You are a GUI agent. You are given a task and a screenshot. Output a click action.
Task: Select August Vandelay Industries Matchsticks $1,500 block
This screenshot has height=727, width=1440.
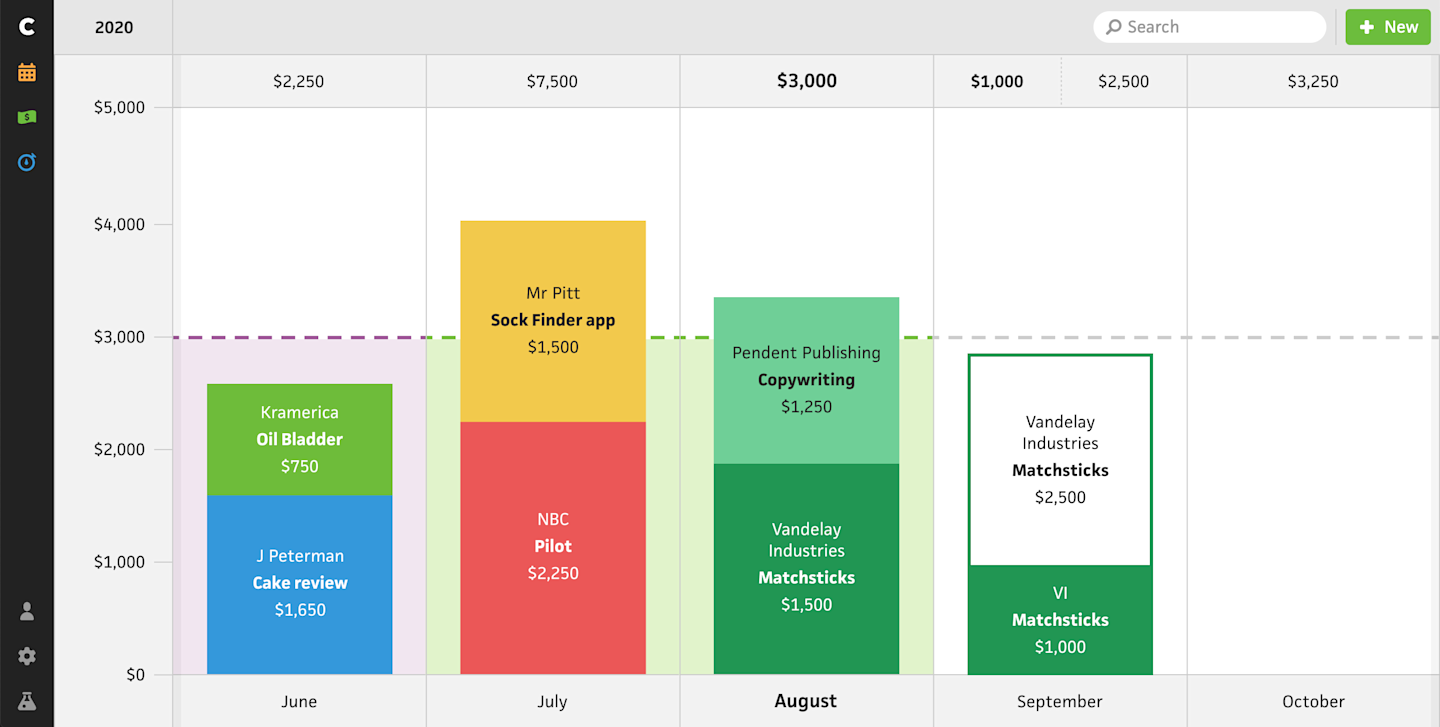[806, 569]
